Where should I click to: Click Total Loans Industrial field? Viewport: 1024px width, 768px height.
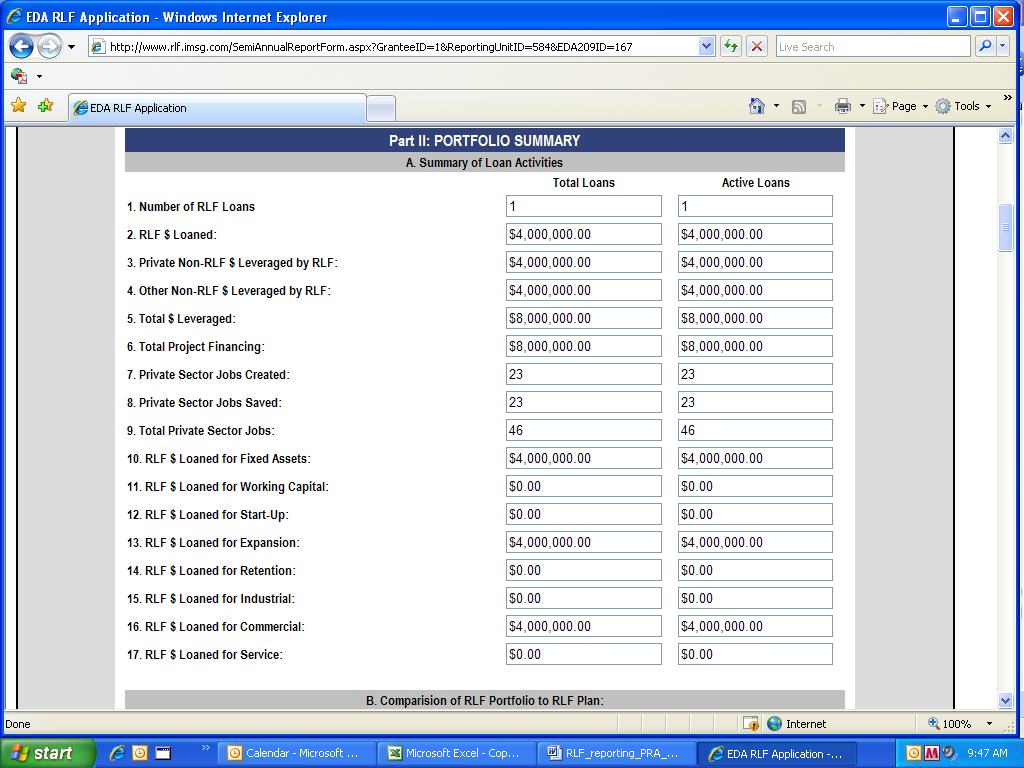pos(583,598)
